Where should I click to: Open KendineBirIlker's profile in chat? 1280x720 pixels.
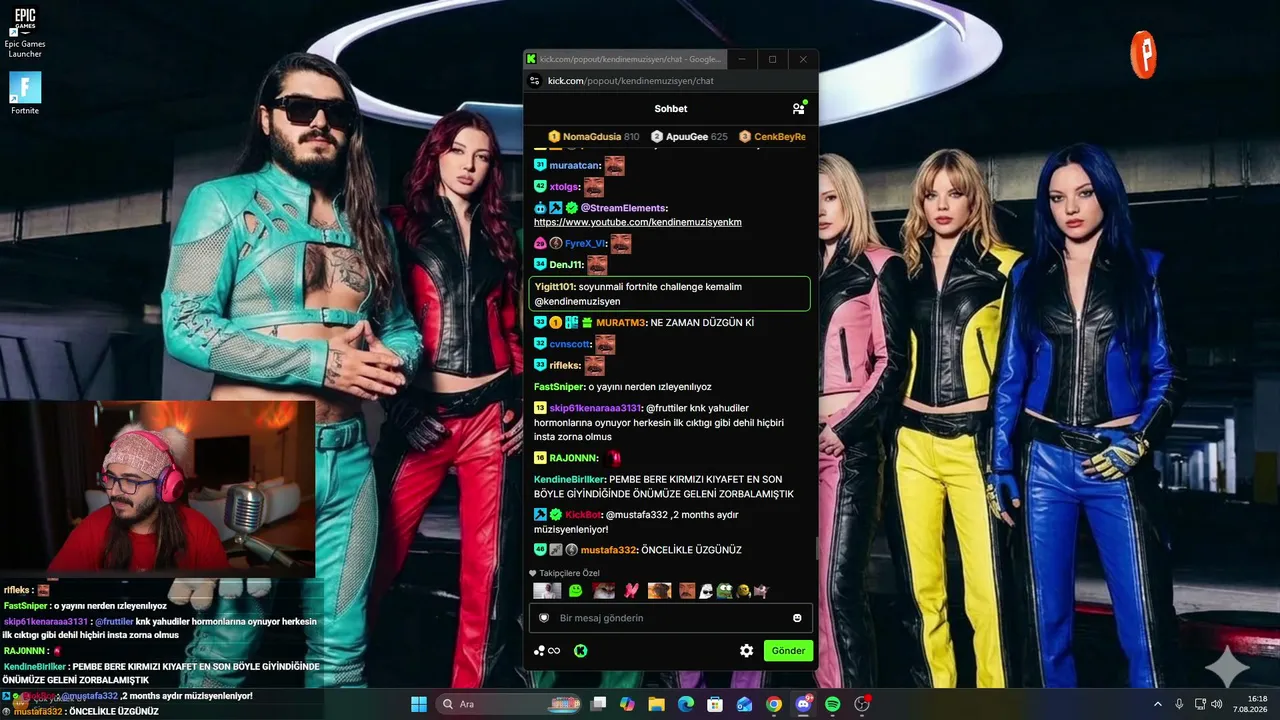click(570, 479)
